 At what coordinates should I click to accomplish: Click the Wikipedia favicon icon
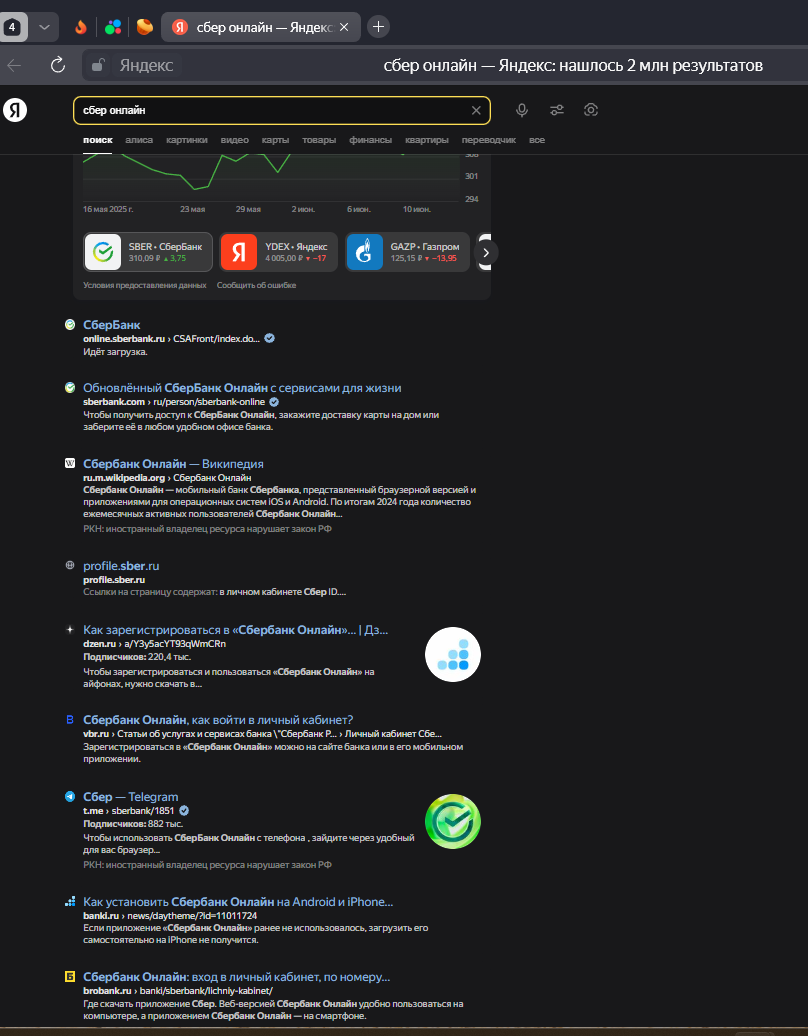pos(70,464)
